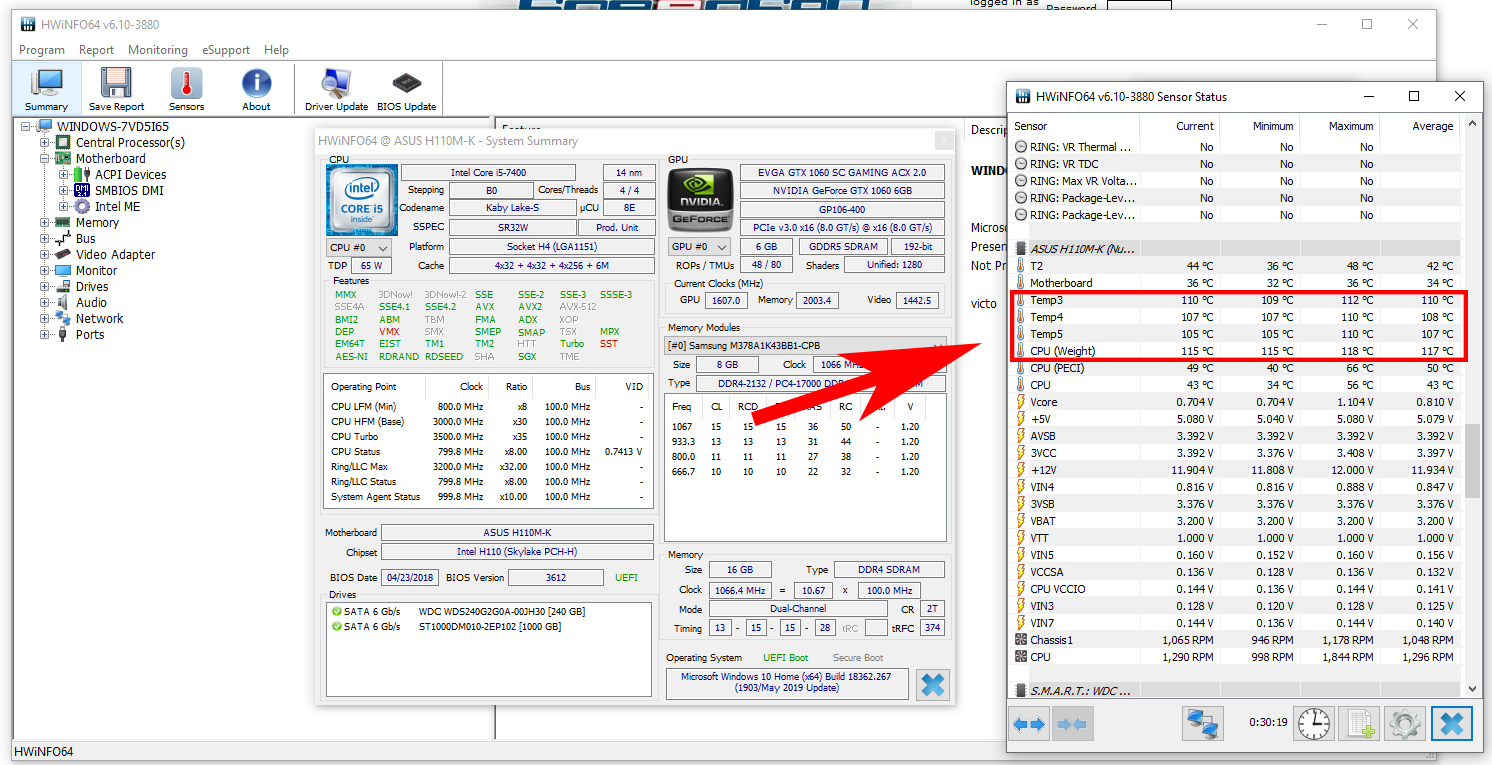Reset sensor timer with the clock button
This screenshot has height=765, width=1492.
[1314, 723]
